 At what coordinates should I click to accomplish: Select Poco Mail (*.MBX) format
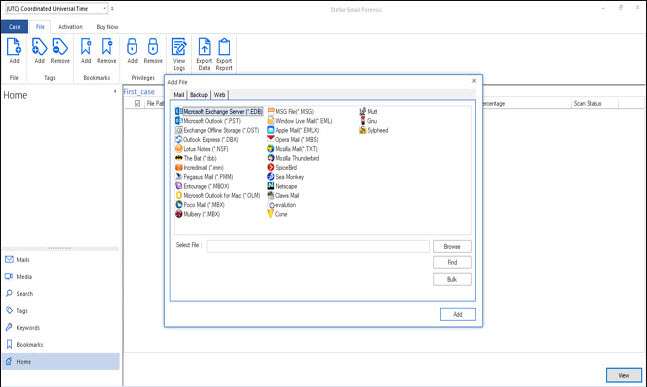pyautogui.click(x=200, y=205)
